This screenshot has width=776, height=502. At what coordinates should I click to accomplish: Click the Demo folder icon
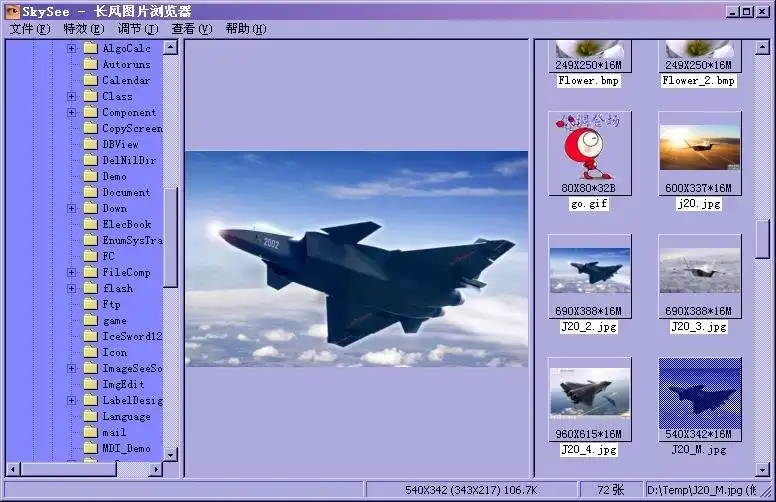[91, 176]
